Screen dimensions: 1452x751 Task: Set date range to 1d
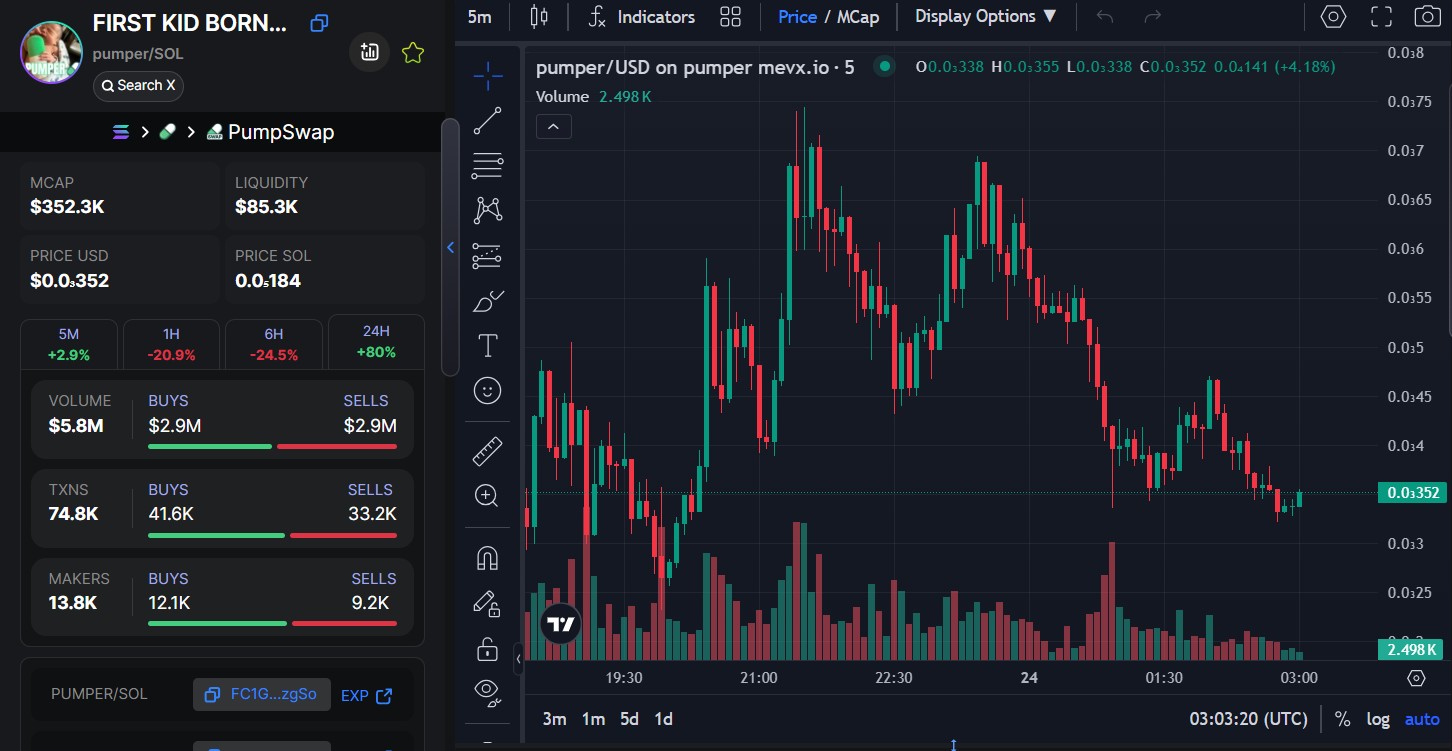click(663, 719)
